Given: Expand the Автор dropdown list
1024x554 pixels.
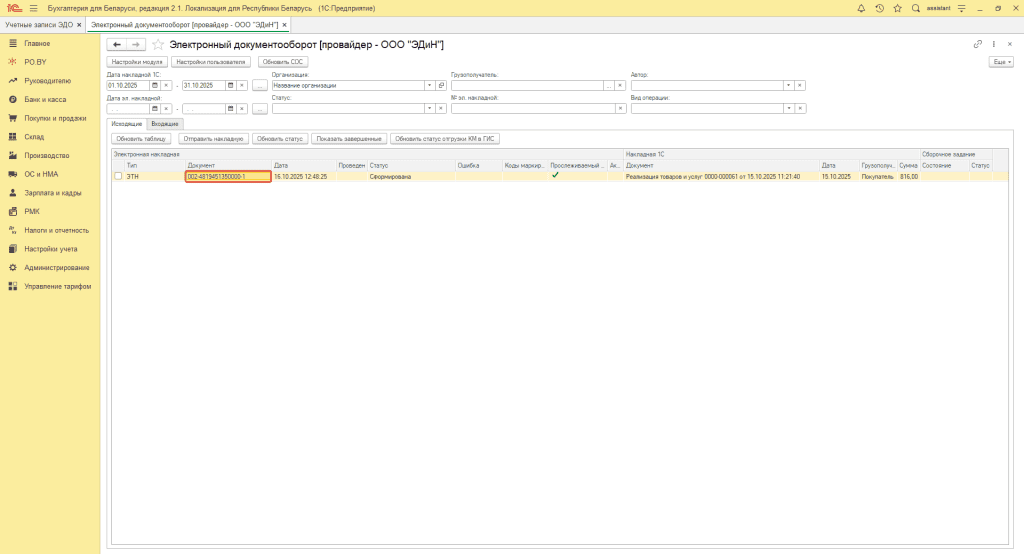Looking at the screenshot, I should 790,85.
